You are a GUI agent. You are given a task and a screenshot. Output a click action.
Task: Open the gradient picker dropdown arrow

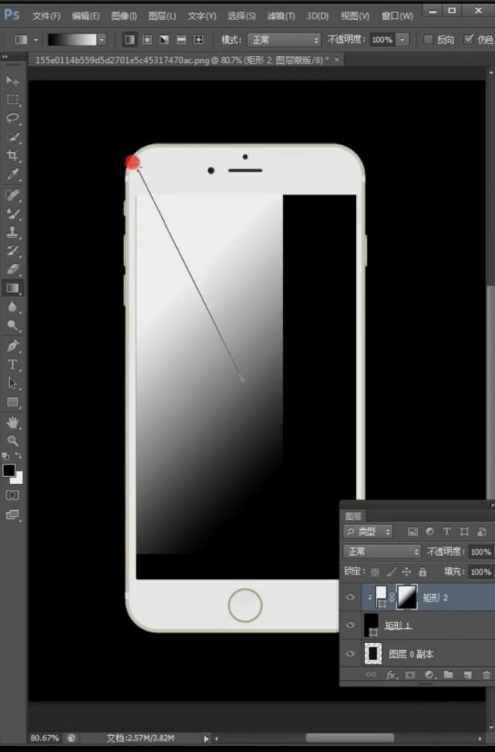(x=102, y=40)
